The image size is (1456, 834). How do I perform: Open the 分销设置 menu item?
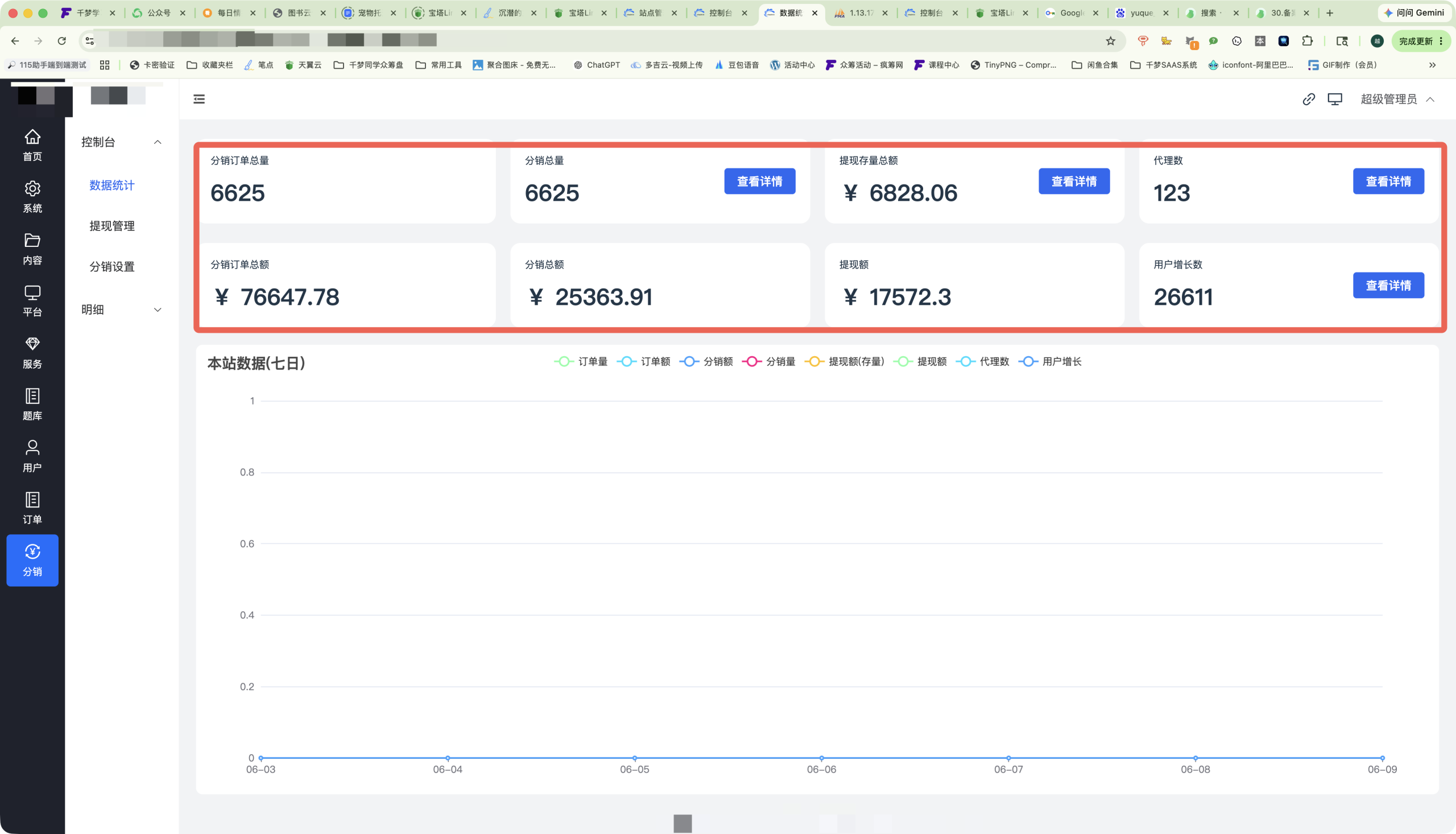click(112, 266)
